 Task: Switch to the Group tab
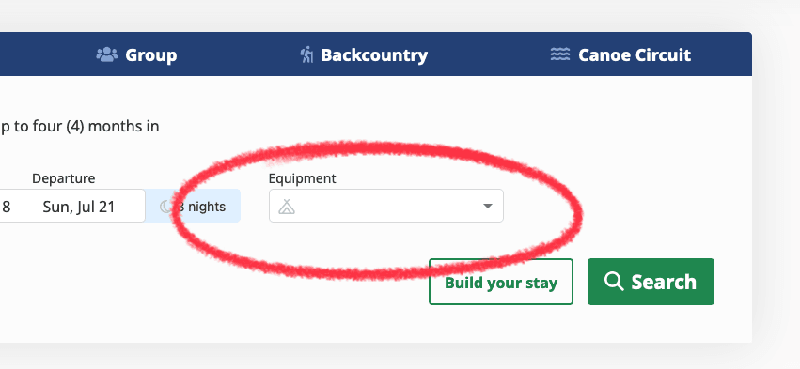137,55
